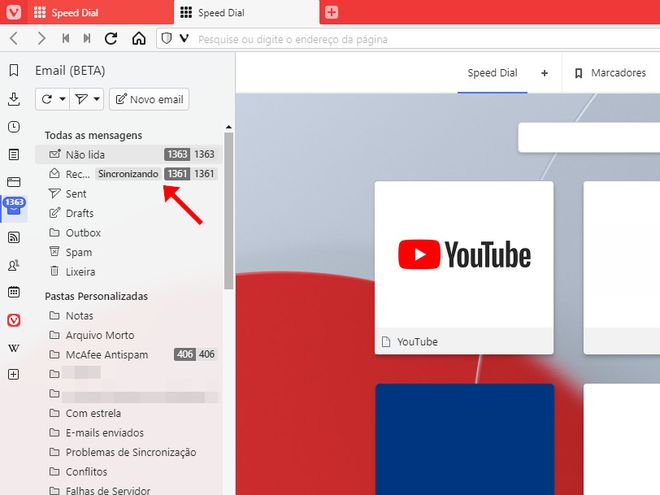Screen dimensions: 660x495
Task: Click the mail panel scrollbar
Action: (229, 211)
